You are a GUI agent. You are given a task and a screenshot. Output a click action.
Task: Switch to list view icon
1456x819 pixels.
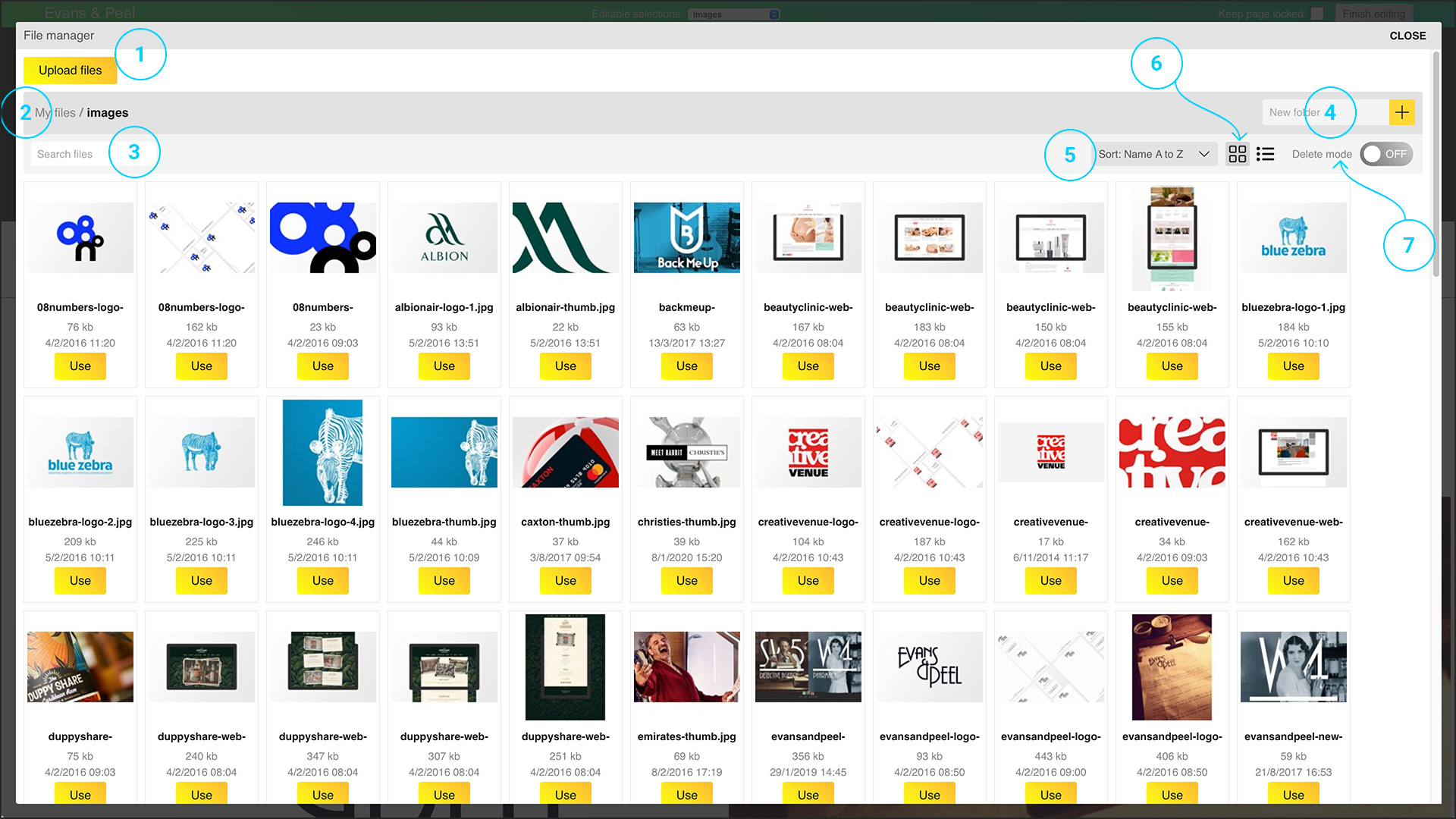pos(1265,154)
